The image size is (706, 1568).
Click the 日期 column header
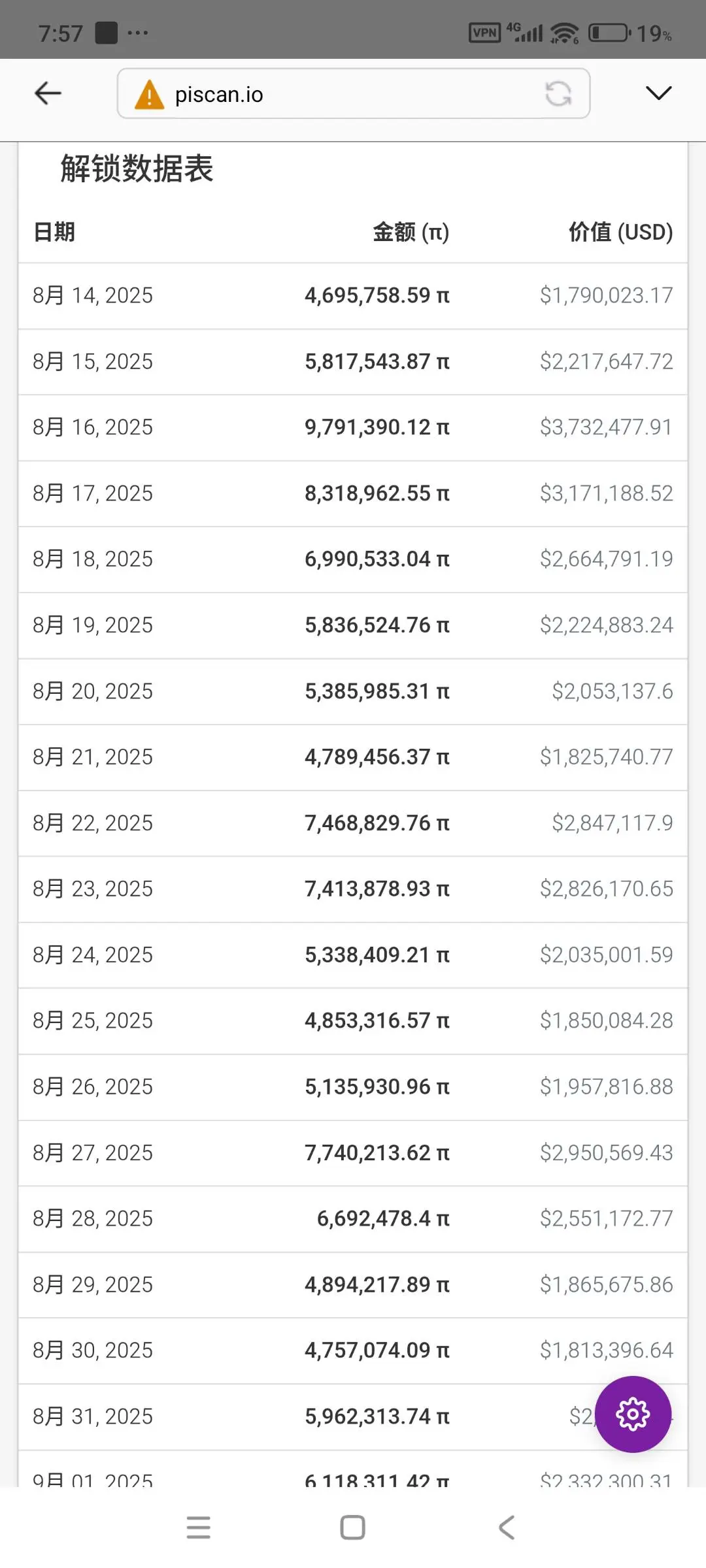(54, 232)
